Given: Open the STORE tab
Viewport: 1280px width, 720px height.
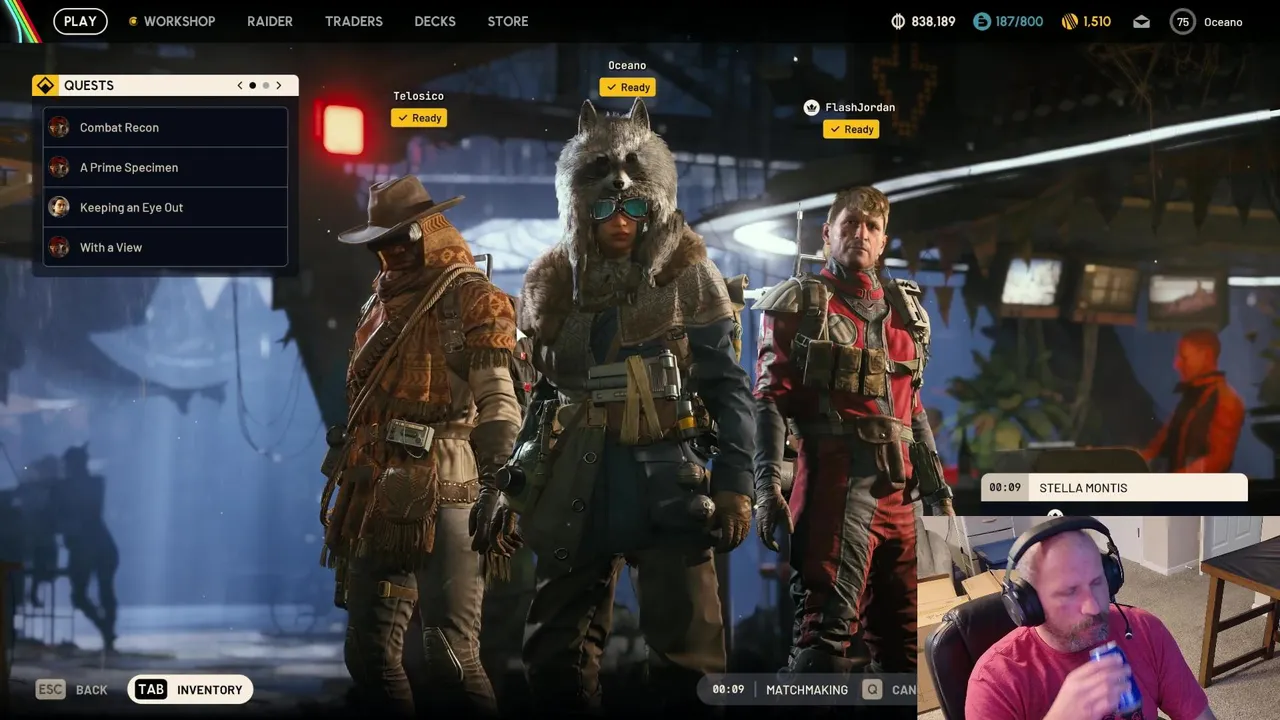Looking at the screenshot, I should pyautogui.click(x=508, y=21).
